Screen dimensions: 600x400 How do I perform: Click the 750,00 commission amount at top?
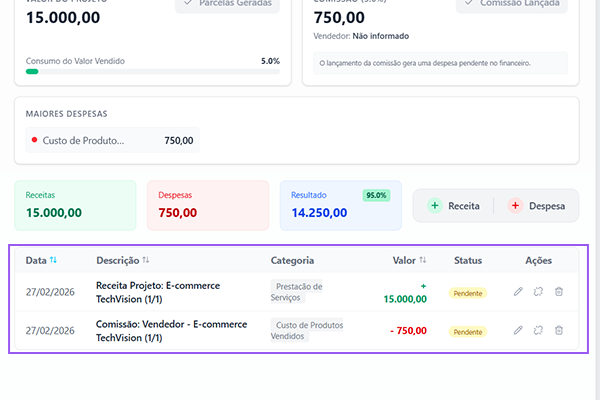pos(339,18)
